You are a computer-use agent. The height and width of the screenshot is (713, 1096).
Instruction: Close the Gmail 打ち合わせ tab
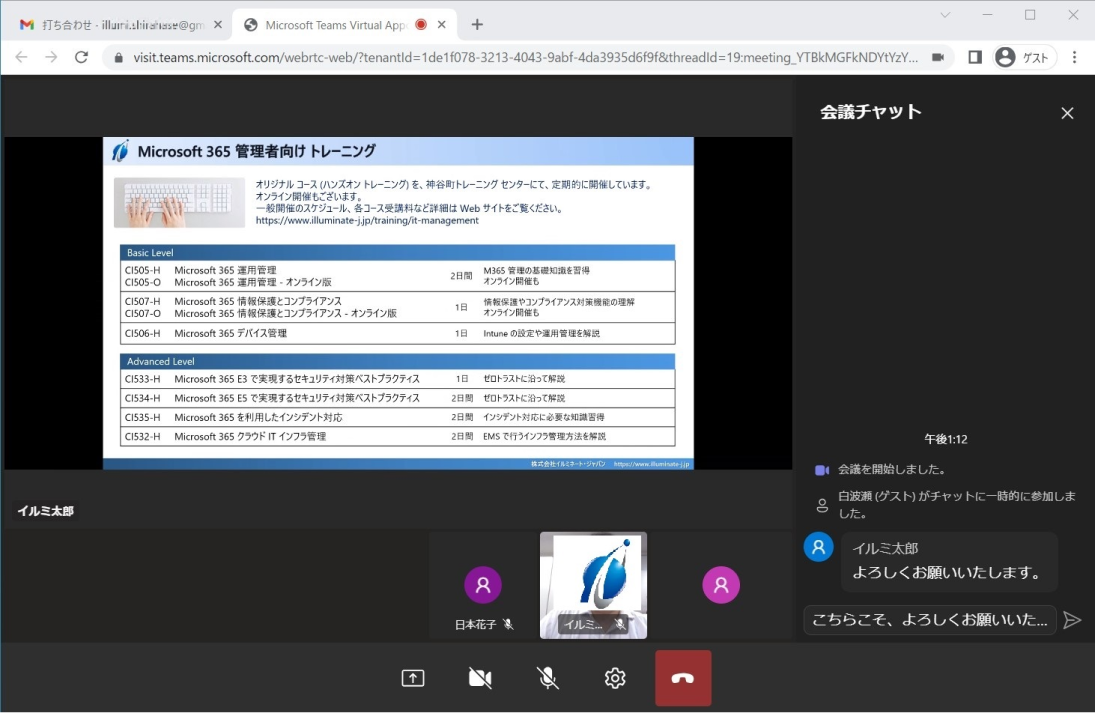point(217,25)
